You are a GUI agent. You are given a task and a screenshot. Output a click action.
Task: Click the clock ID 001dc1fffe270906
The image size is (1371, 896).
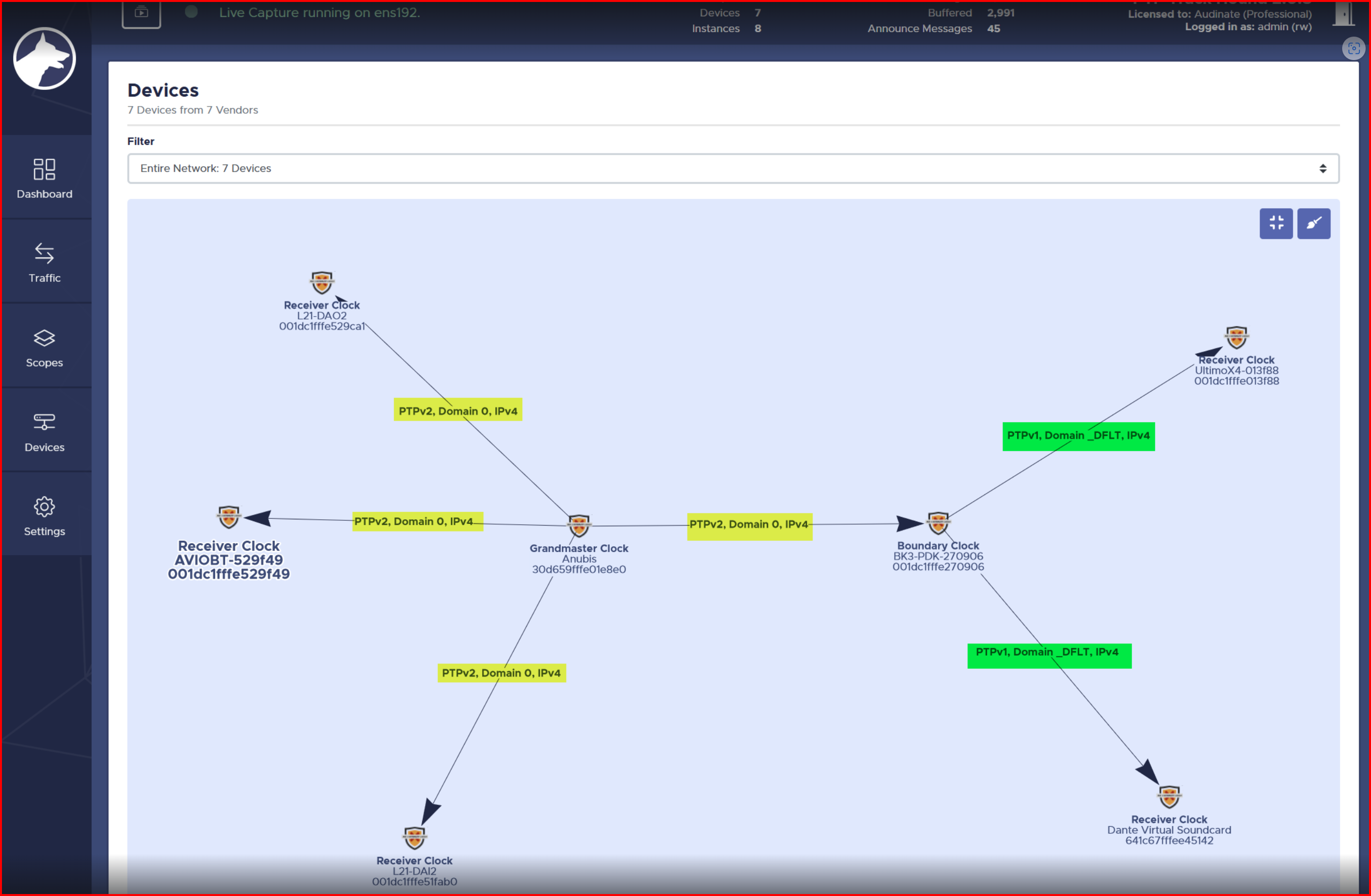pos(938,567)
